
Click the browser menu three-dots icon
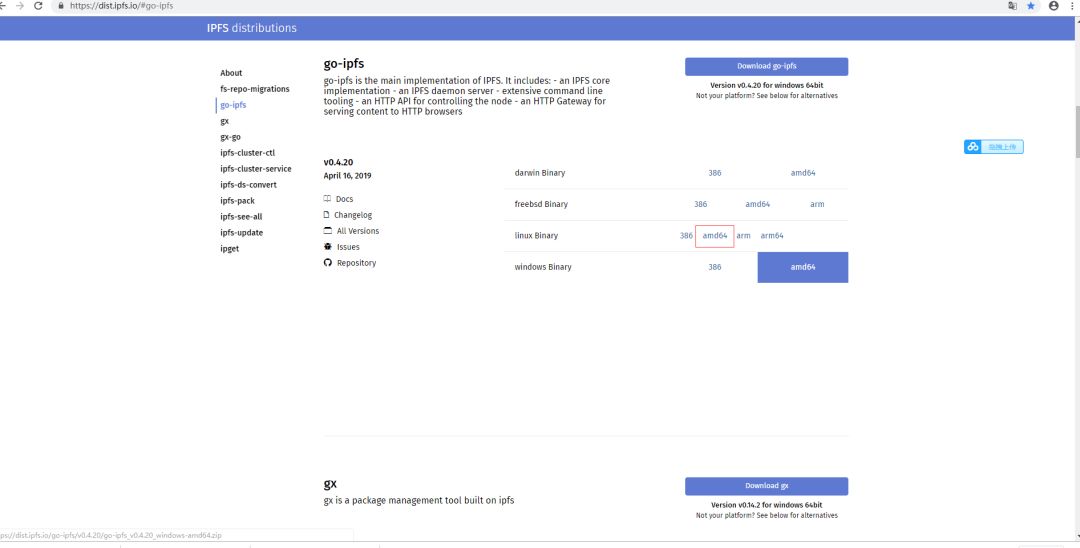(x=1073, y=6)
